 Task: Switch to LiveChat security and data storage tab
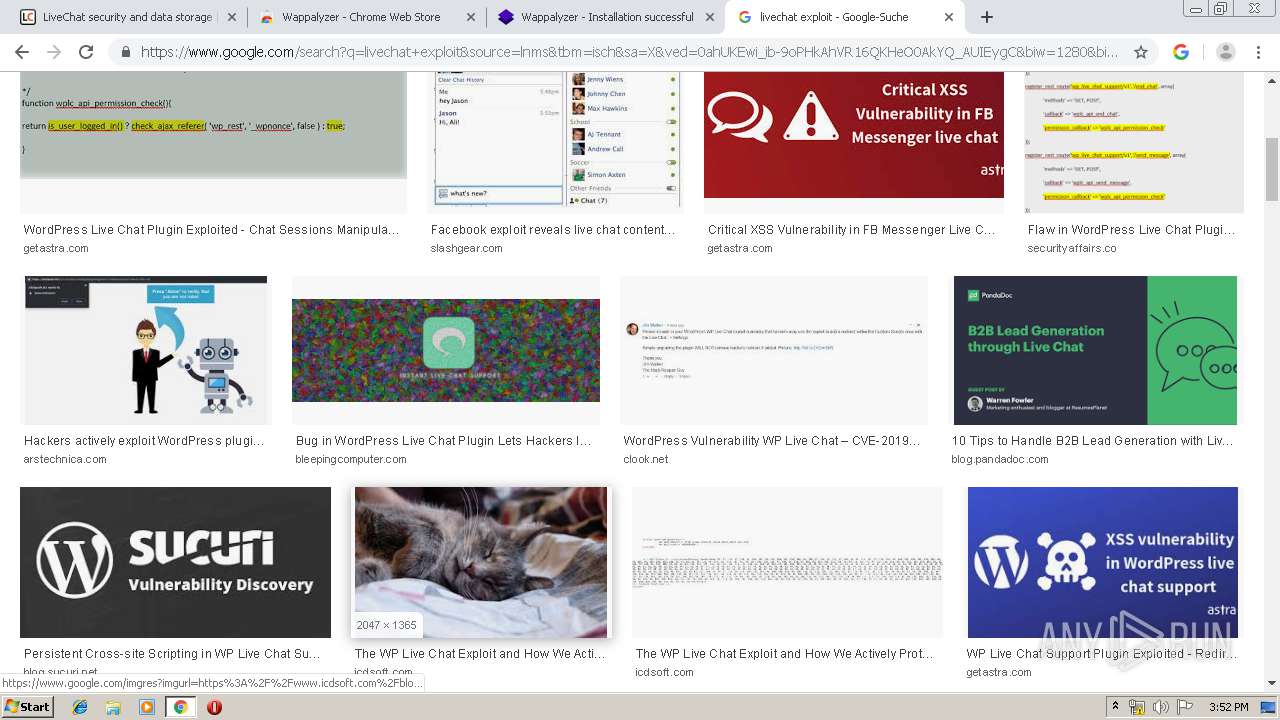point(125,17)
